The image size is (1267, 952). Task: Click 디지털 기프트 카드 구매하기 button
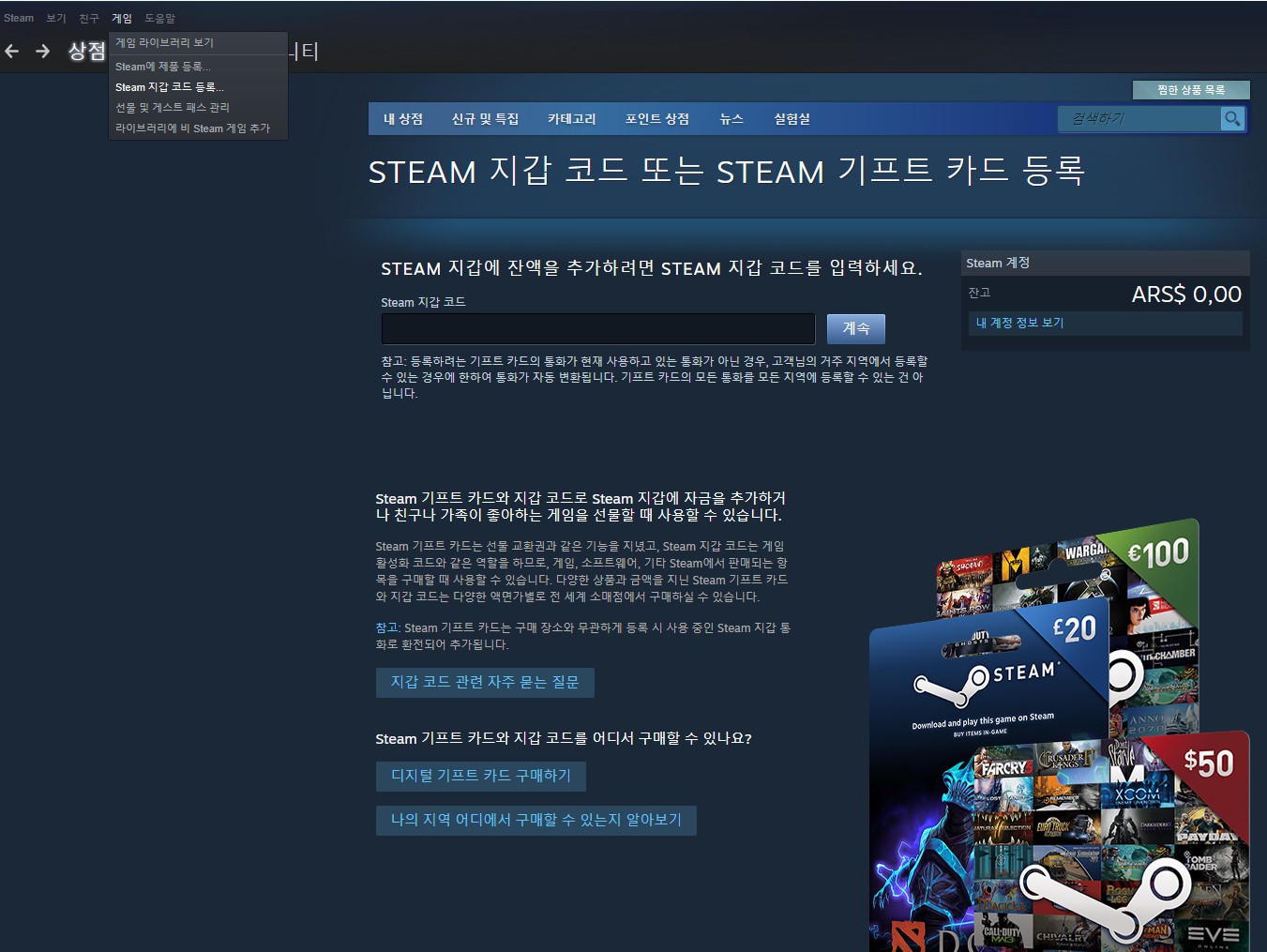point(481,777)
